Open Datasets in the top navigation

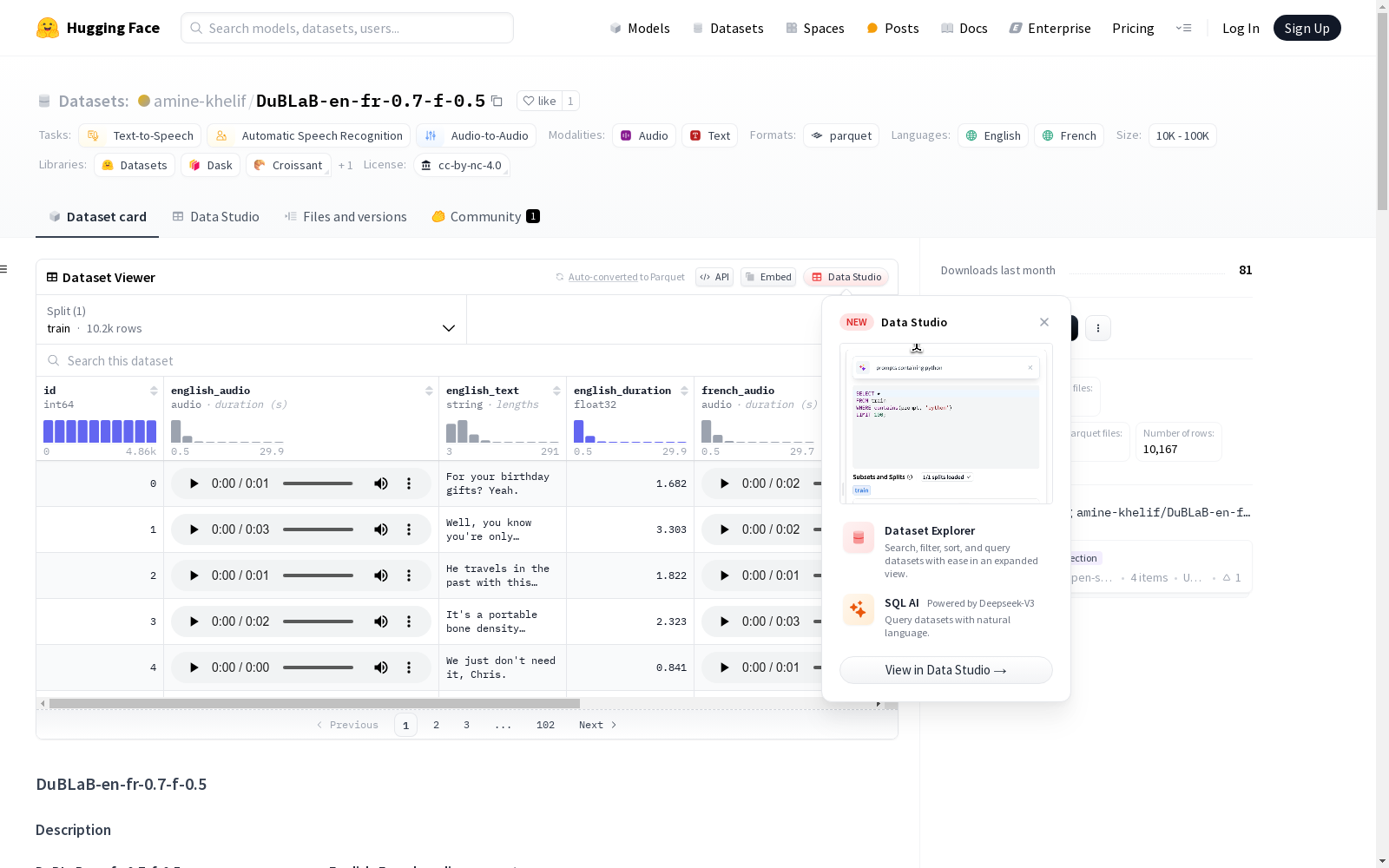727,28
